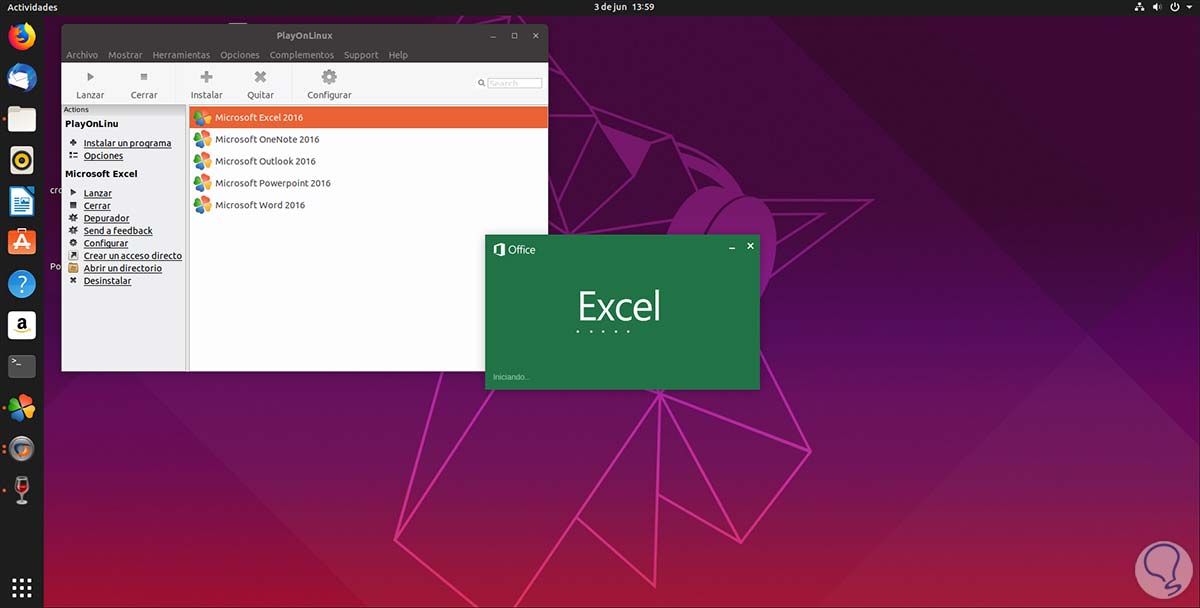Click the Lanzar link in the sidebar
Viewport: 1200px width, 608px height.
(97, 193)
